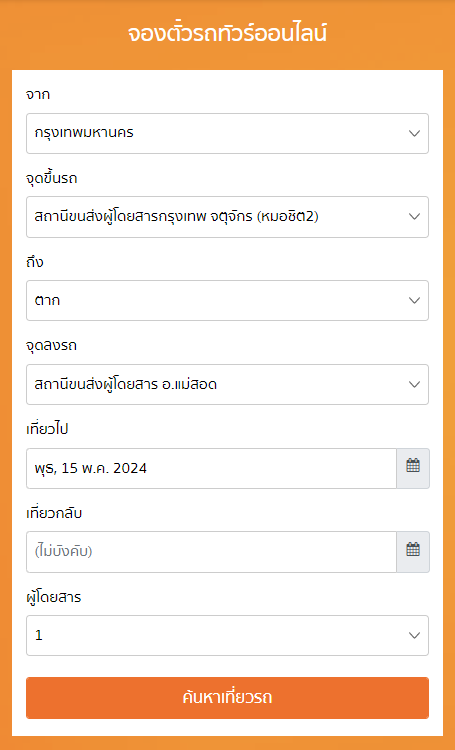Viewport: 455px width, 750px height.
Task: Click the return date field (ไม่บังคับ)
Action: pos(211,552)
